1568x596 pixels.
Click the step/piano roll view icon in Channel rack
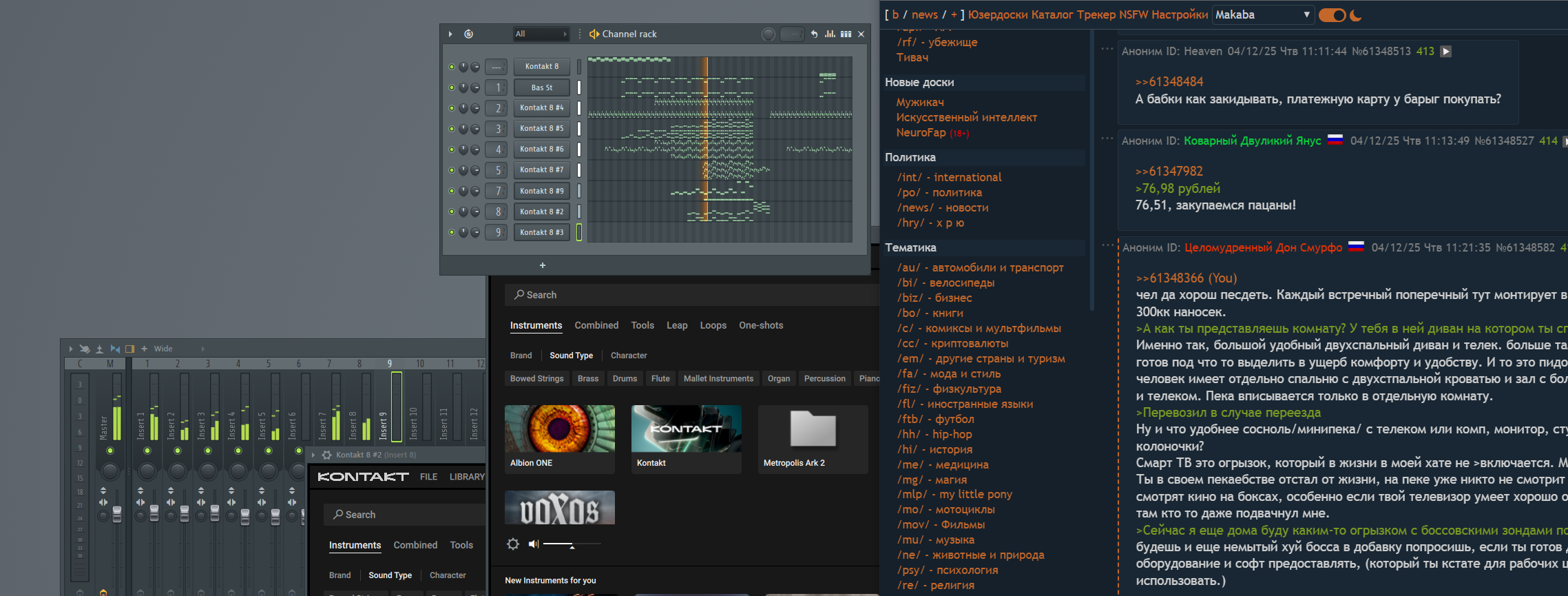(846, 34)
